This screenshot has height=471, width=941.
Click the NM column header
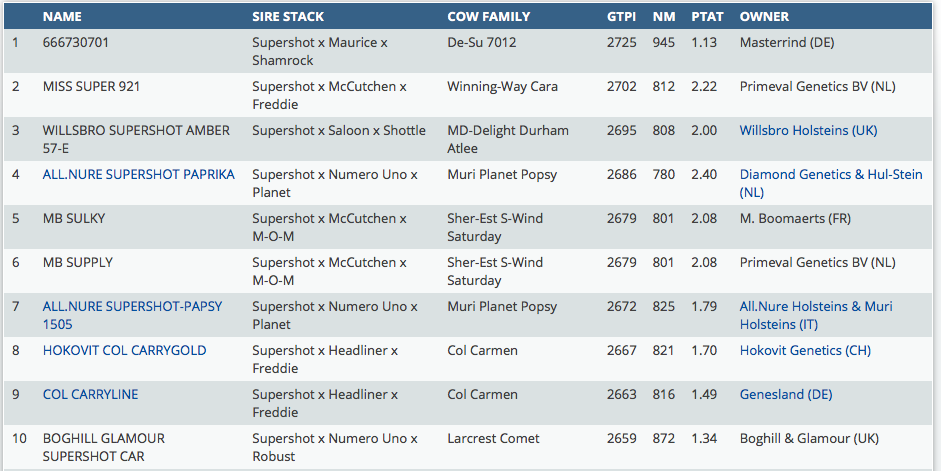pos(663,17)
